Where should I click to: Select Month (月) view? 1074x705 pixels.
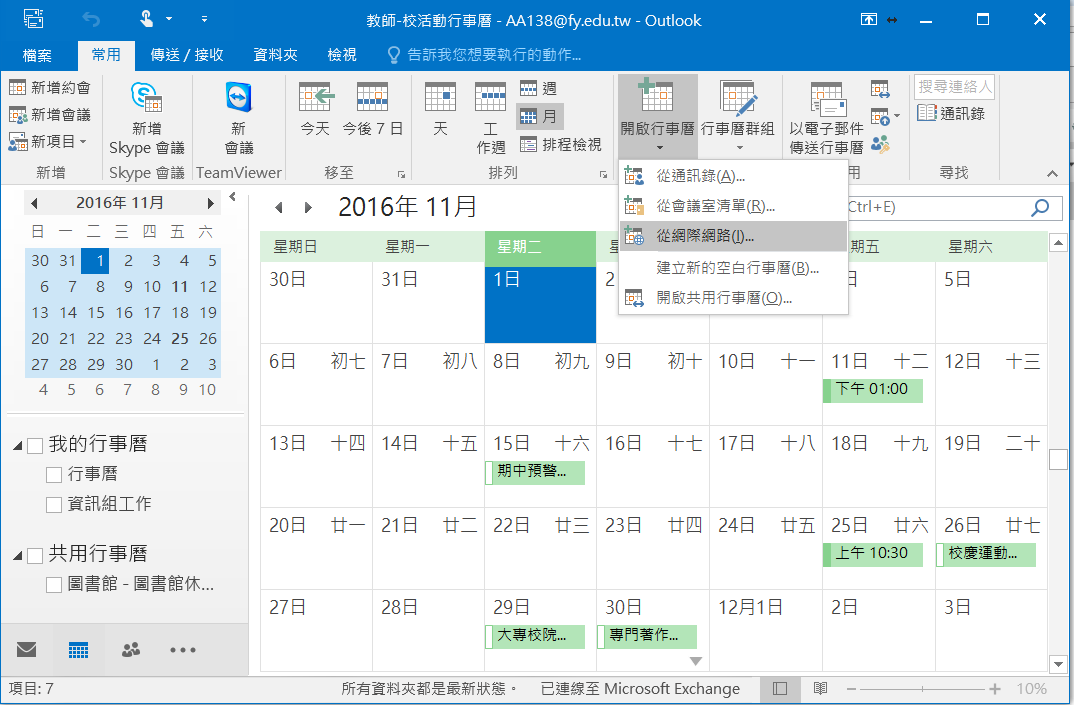coord(540,116)
